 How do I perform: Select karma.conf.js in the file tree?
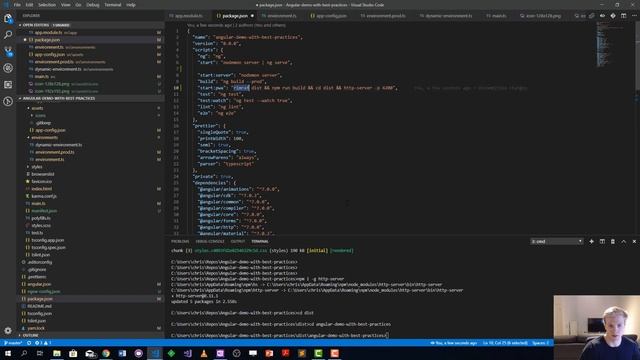(44, 196)
